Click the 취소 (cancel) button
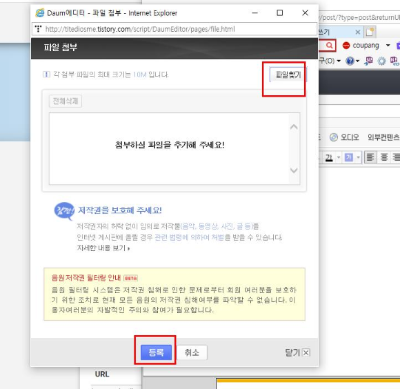This screenshot has height=389, width=400. (192, 352)
